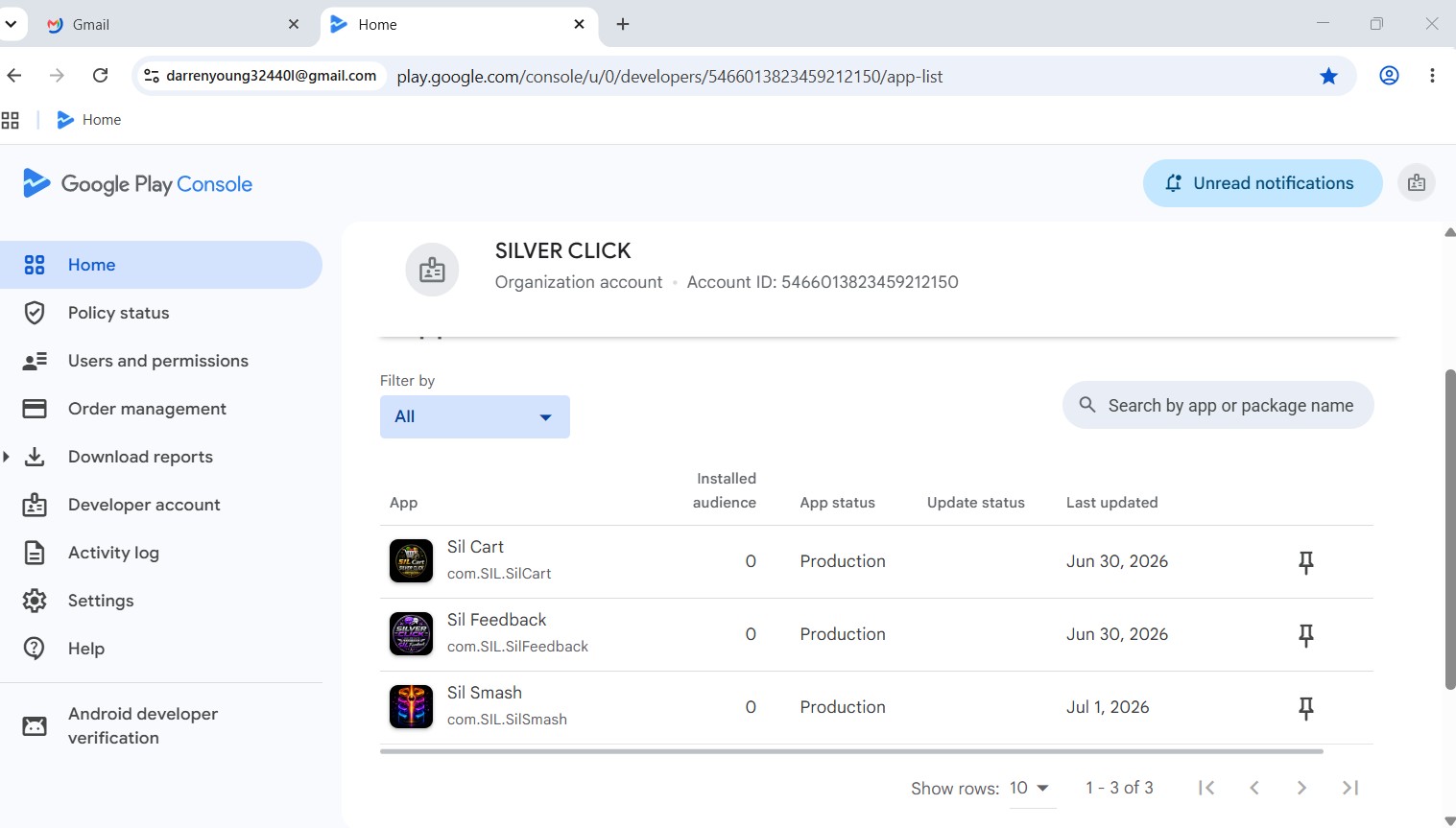The height and width of the screenshot is (828, 1456).
Task: Open the Chrome three-dot menu
Action: click(x=1432, y=76)
